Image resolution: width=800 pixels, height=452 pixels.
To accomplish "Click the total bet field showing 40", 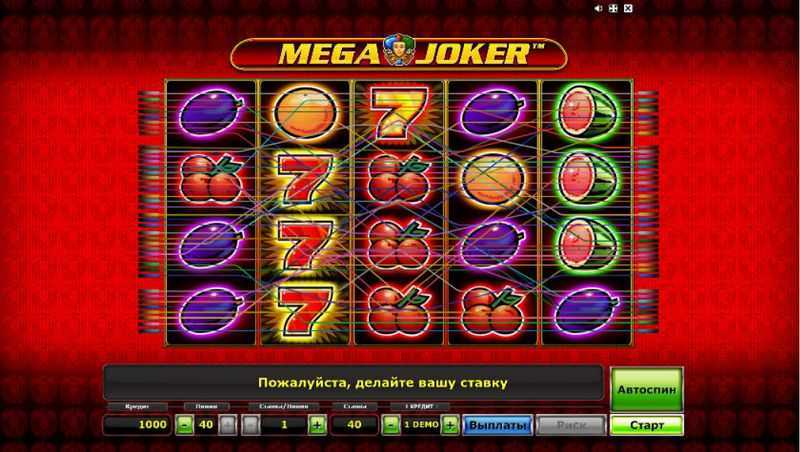I will click(x=354, y=424).
